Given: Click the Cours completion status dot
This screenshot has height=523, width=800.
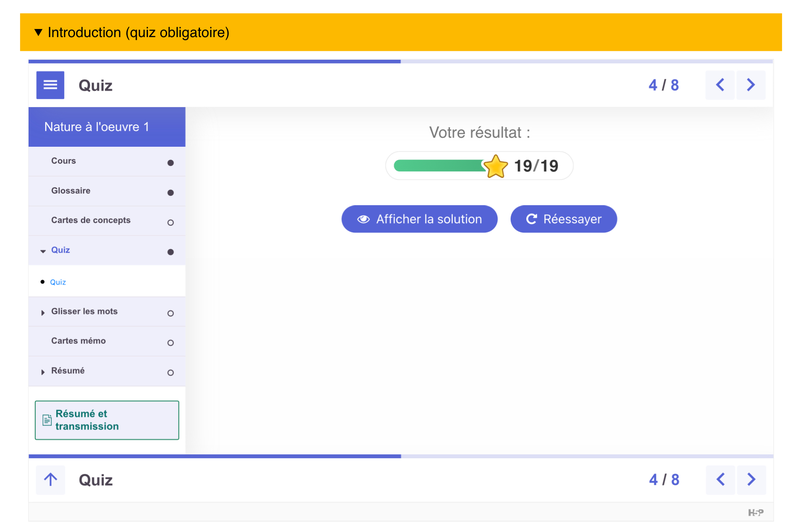Looking at the screenshot, I should click(x=170, y=162).
